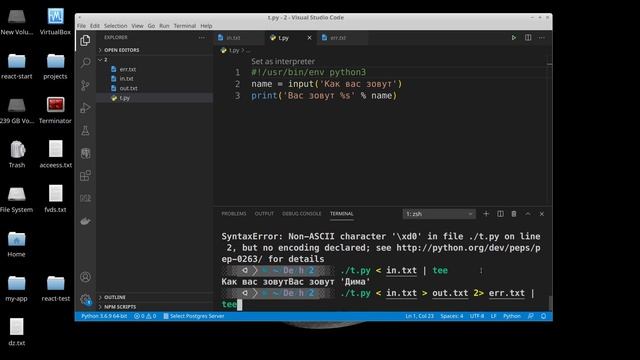
Task: Open Selection menu
Action: (x=116, y=26)
